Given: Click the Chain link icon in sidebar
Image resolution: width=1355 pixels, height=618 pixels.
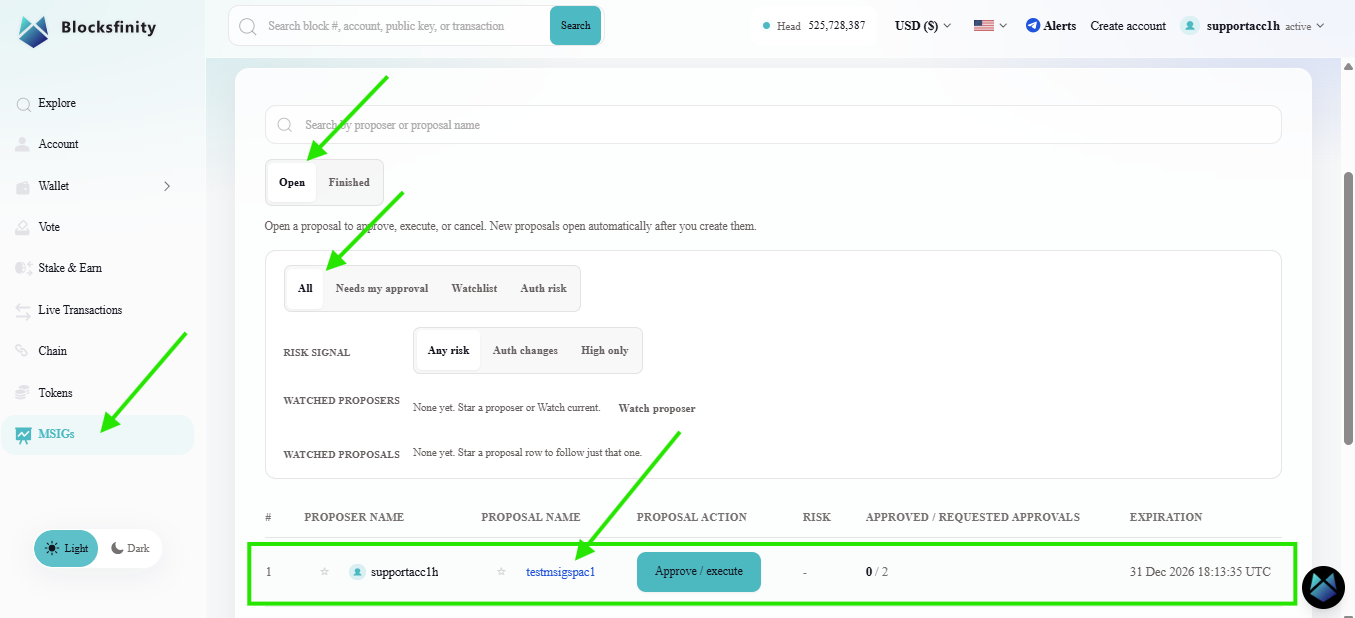Looking at the screenshot, I should tap(23, 351).
